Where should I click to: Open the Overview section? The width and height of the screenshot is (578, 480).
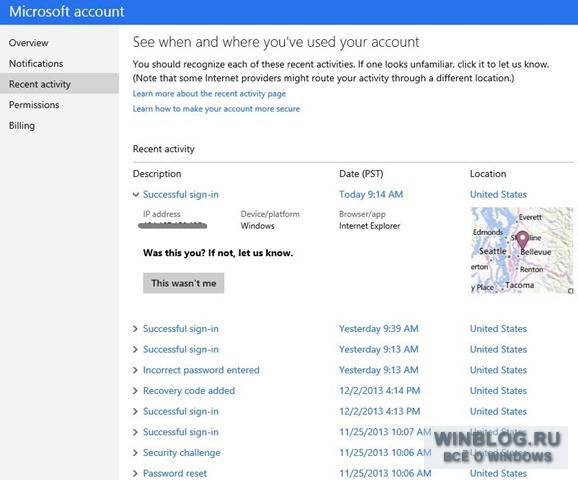[29, 43]
